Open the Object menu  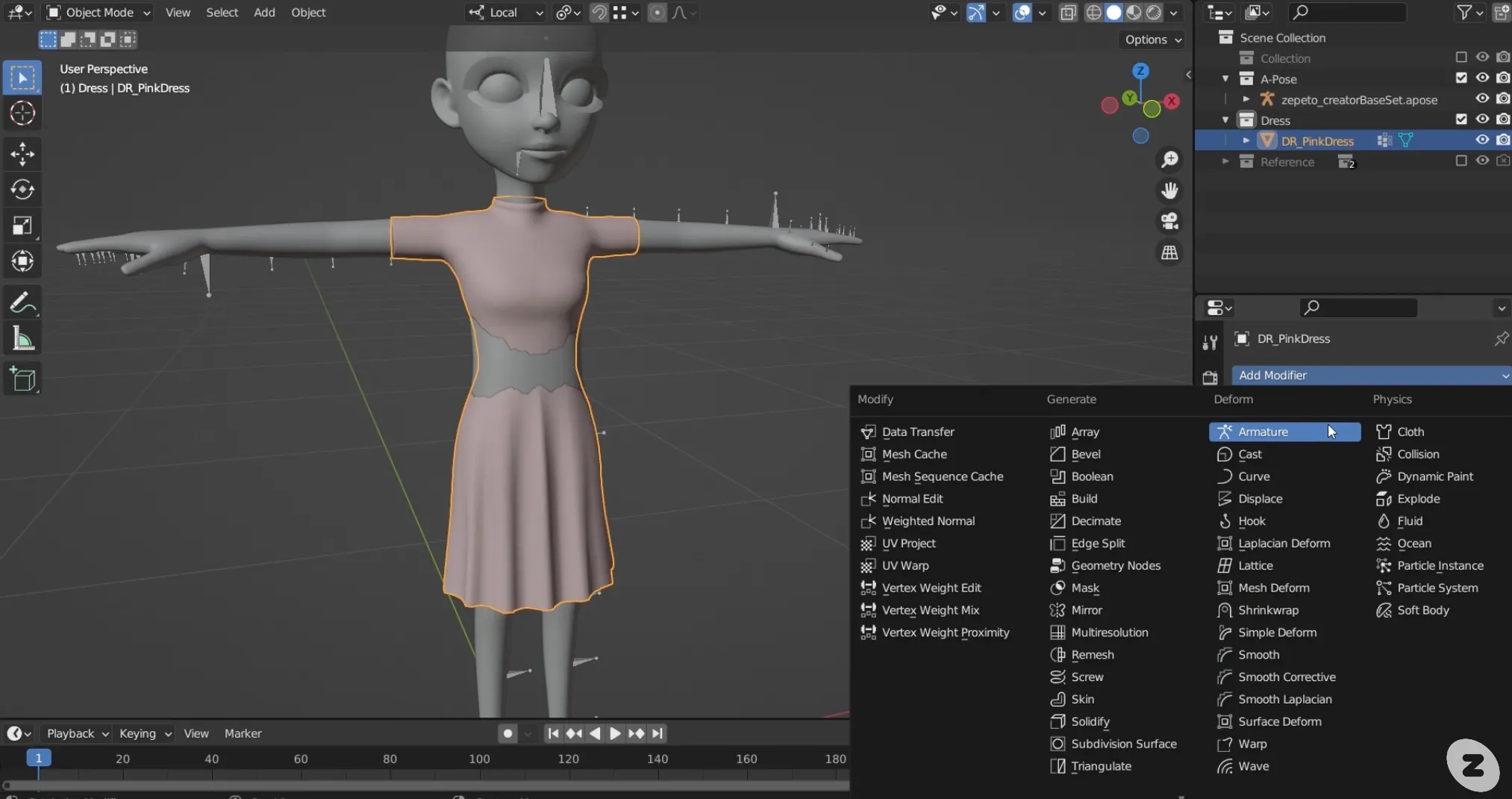click(x=308, y=13)
